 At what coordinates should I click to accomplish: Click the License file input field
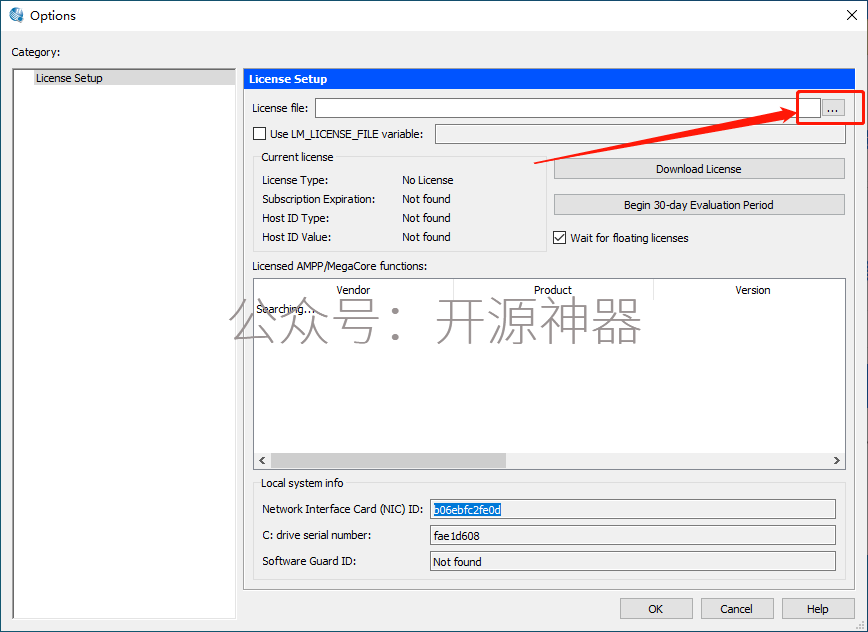coord(567,108)
